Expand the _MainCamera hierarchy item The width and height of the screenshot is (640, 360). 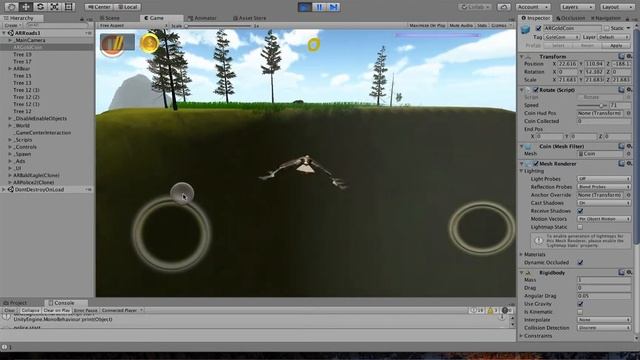point(10,40)
